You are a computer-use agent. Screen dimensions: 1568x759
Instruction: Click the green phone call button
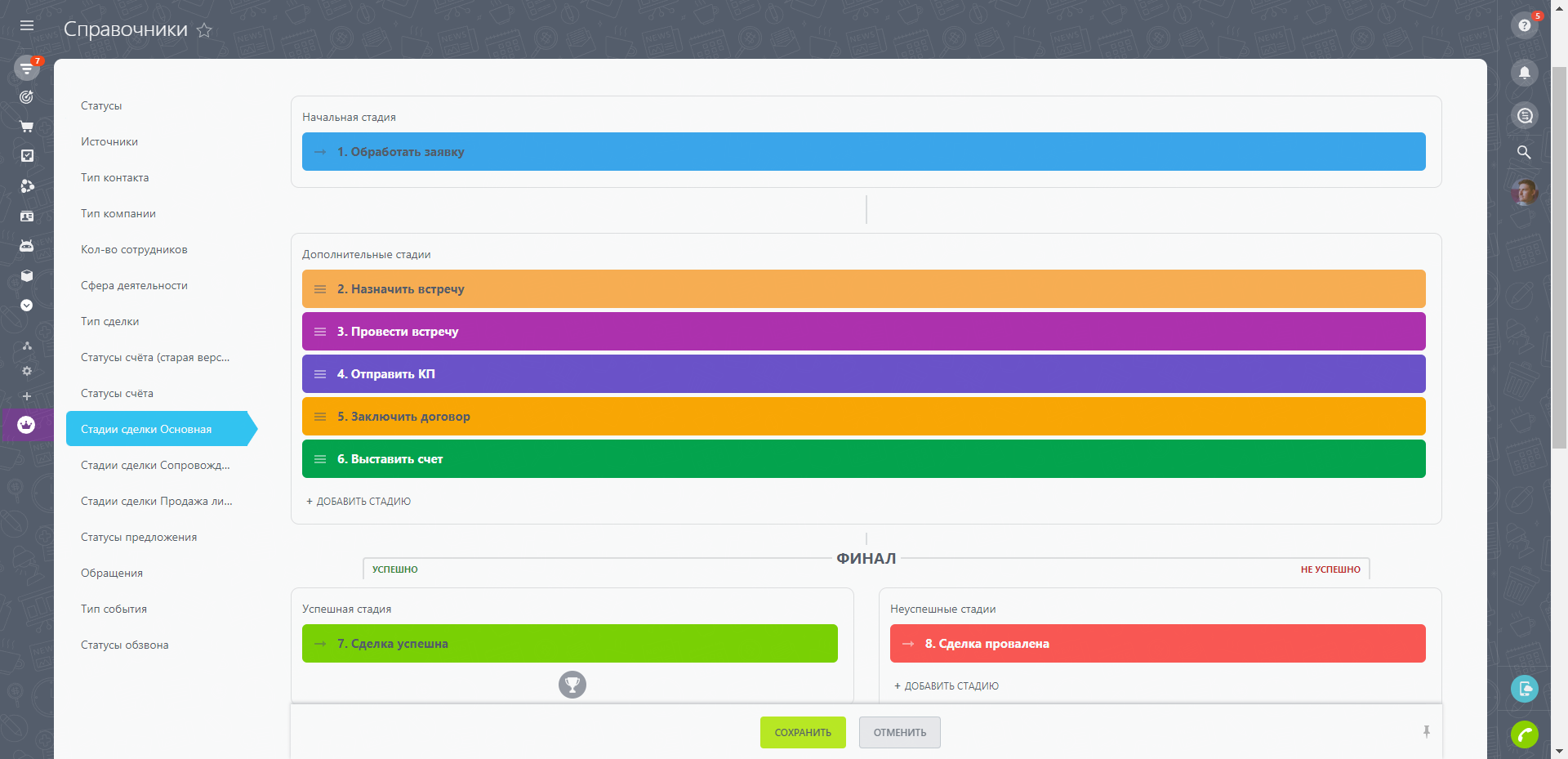(x=1524, y=734)
